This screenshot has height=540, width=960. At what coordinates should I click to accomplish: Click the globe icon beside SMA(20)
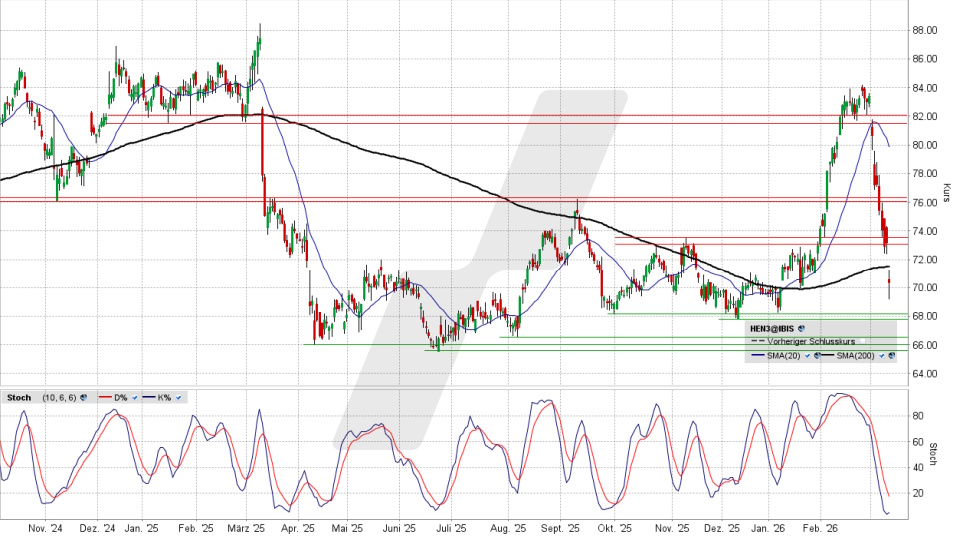click(x=817, y=355)
